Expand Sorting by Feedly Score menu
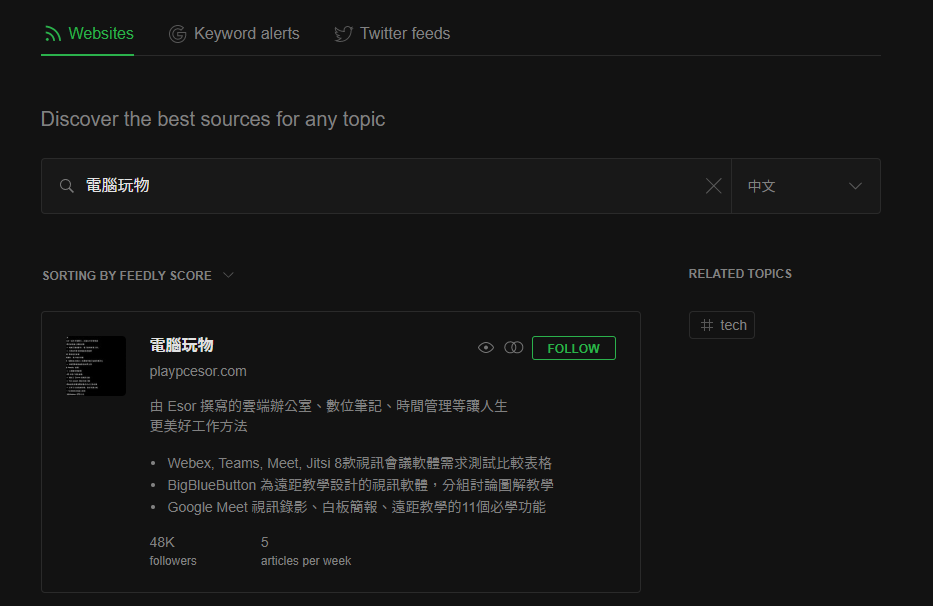 pos(138,276)
